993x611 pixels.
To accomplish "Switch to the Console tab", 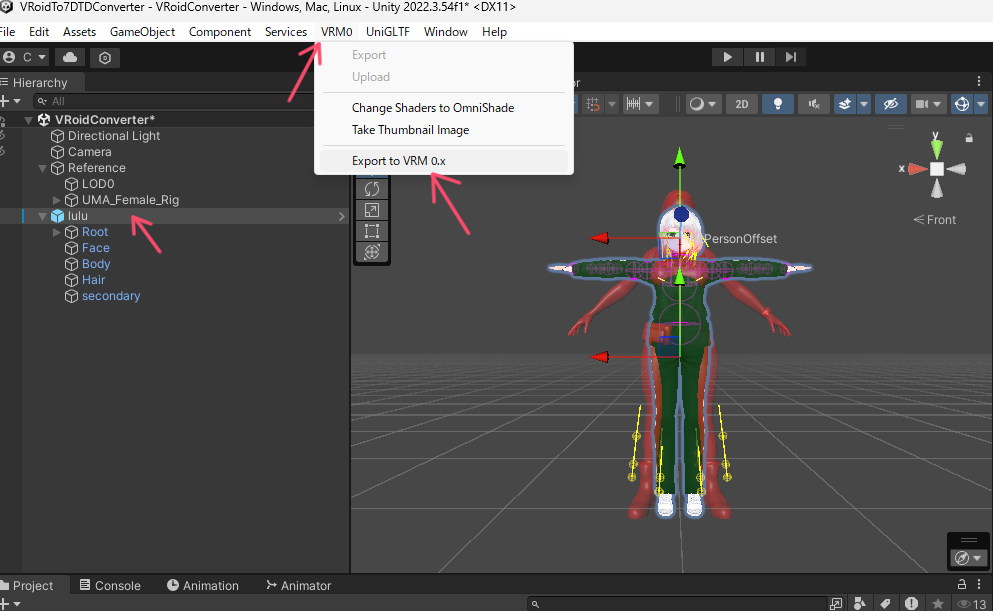I will coord(109,586).
